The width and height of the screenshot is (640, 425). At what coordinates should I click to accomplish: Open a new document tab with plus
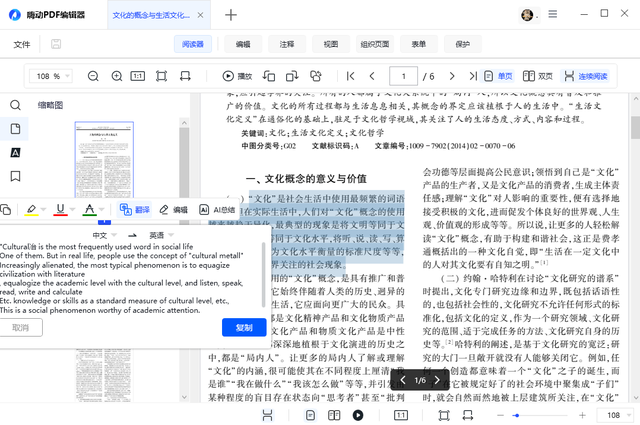click(x=231, y=15)
